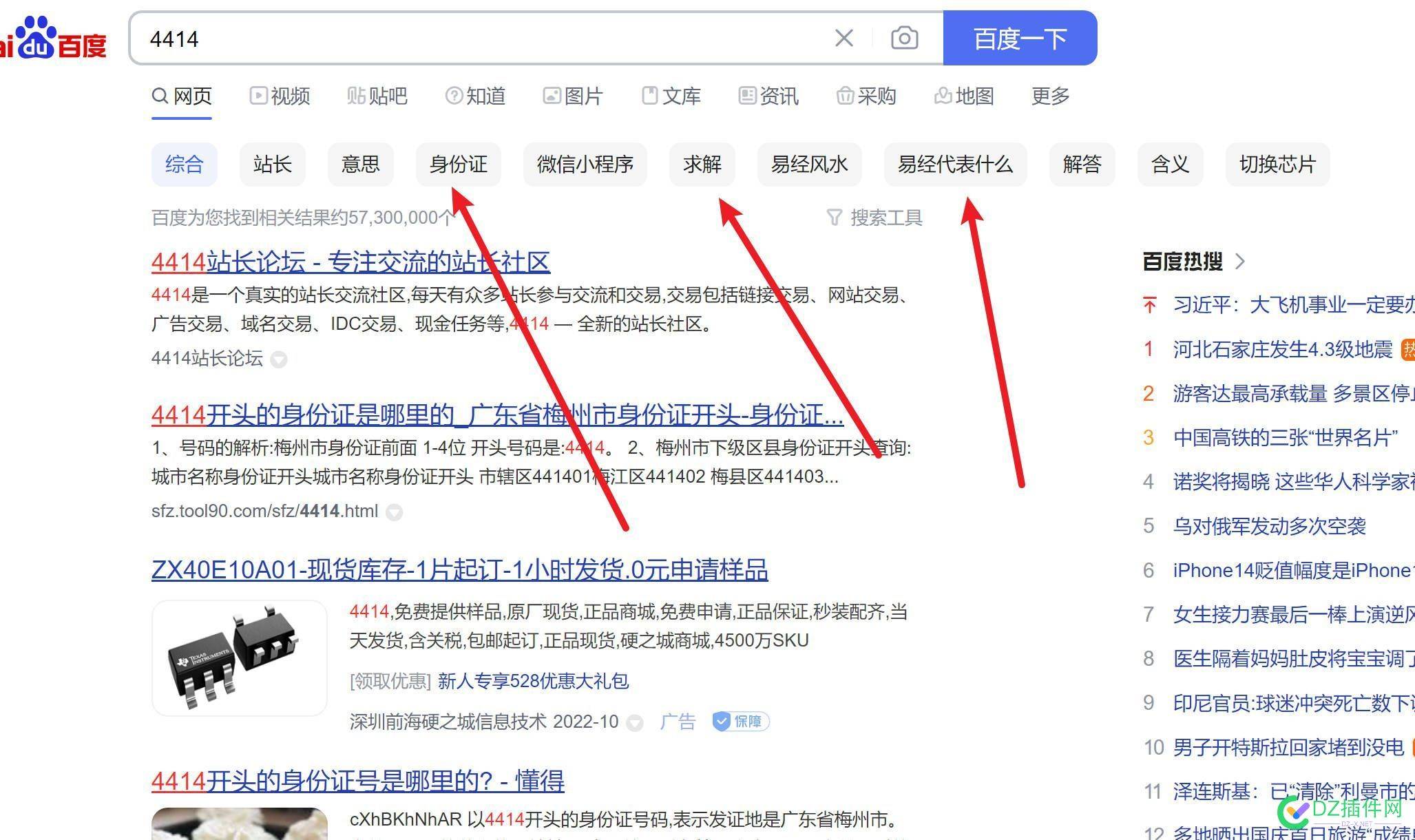Select the 易经风水 filter chip
Viewport: 1415px width, 840px height.
coord(810,165)
